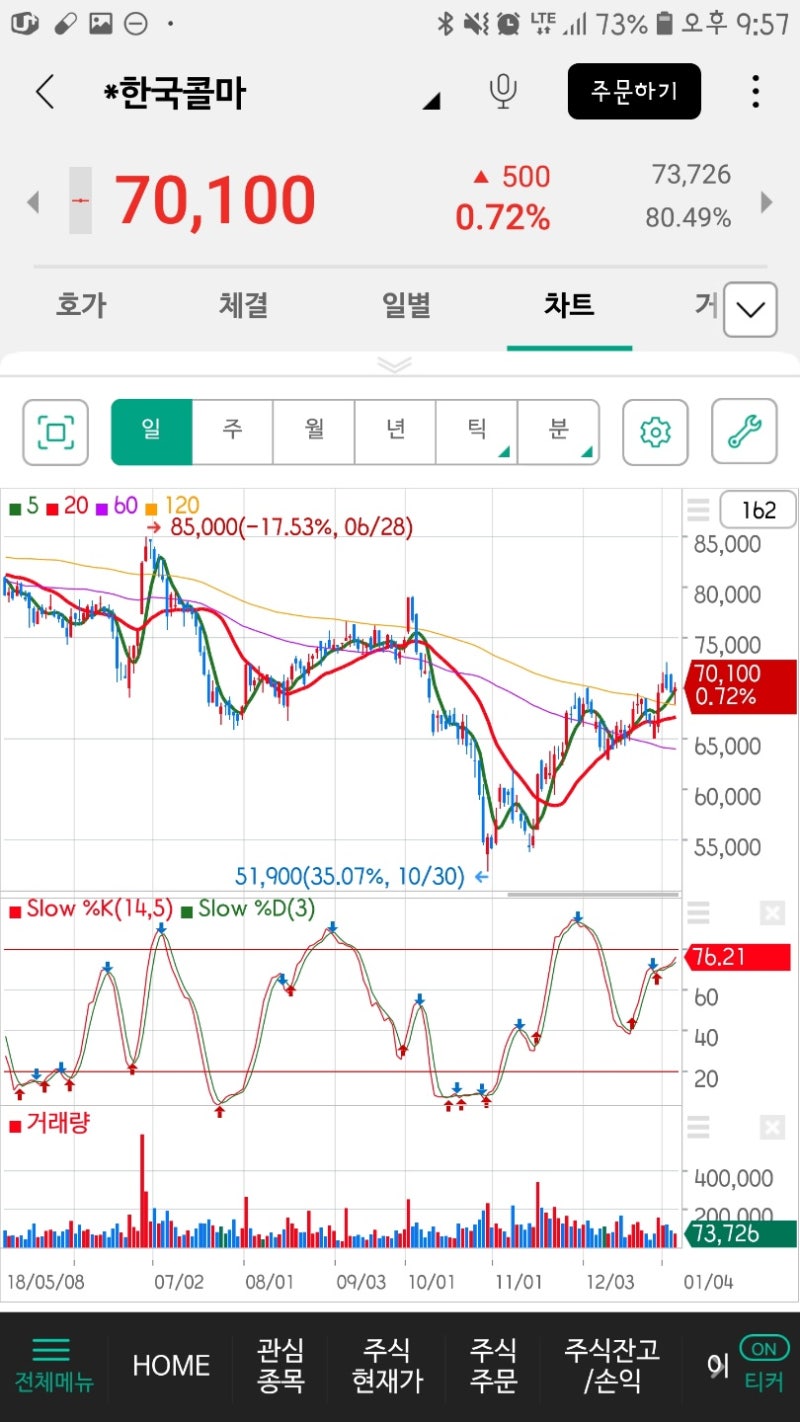
Task: Expand the tab list chevron dropdown
Action: [750, 310]
